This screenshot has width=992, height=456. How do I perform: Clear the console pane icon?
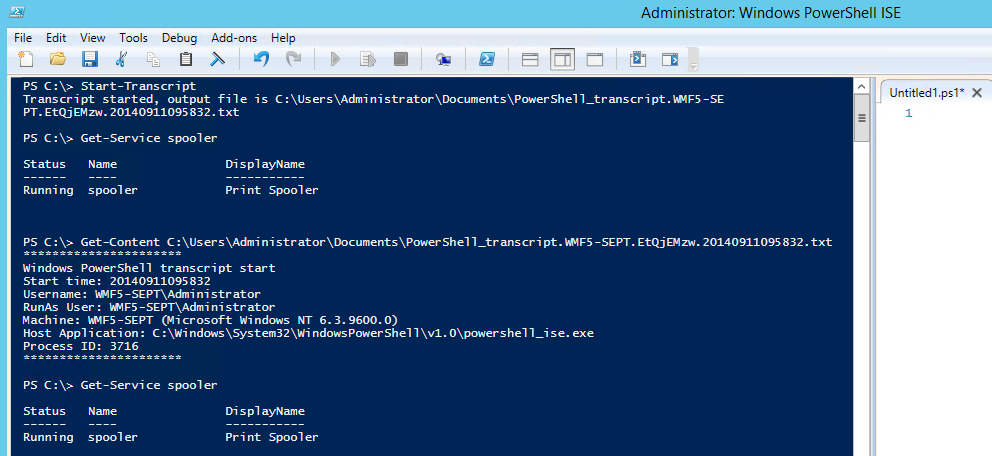(x=216, y=60)
